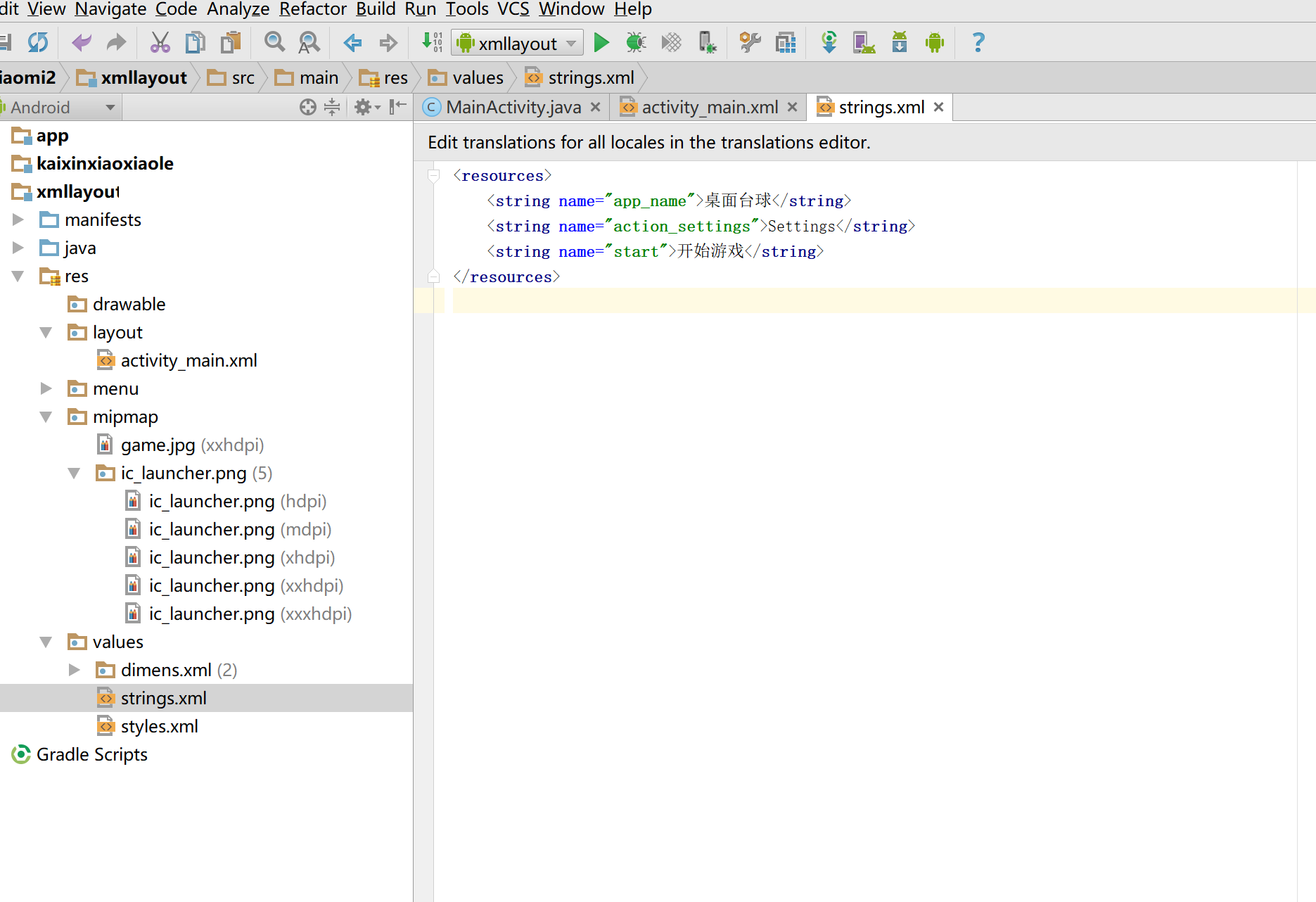The image size is (1316, 902).
Task: Expand the manifests folder
Action: tap(18, 220)
